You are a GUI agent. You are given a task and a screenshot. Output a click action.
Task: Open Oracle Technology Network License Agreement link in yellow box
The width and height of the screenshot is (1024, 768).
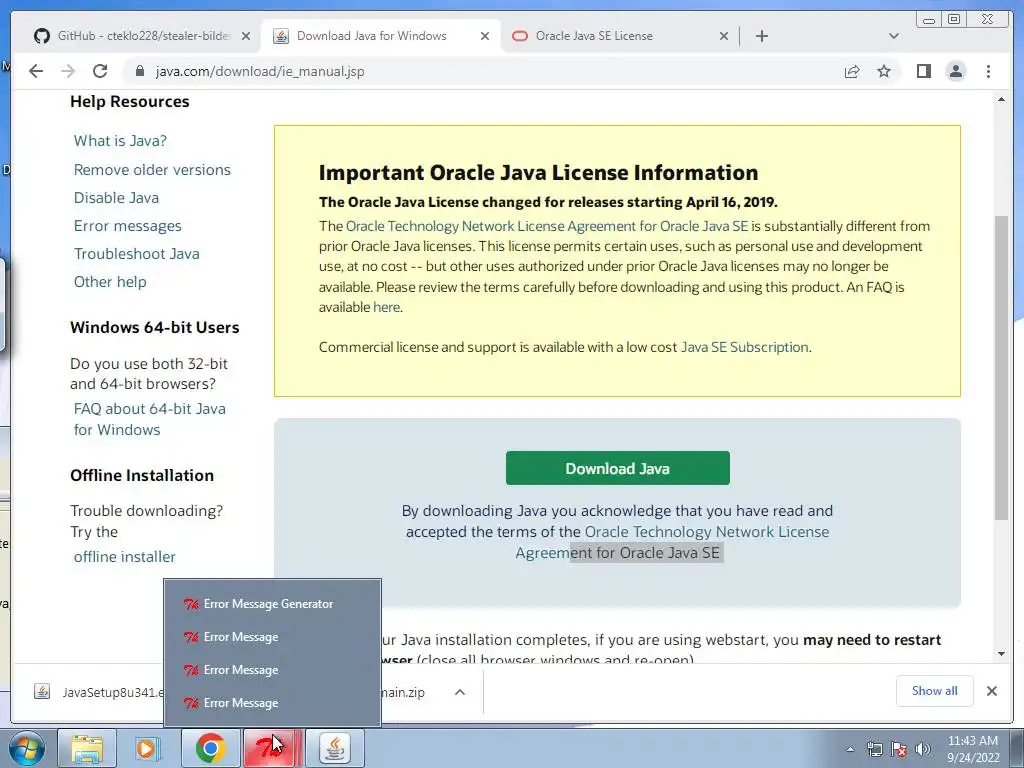[x=547, y=226]
